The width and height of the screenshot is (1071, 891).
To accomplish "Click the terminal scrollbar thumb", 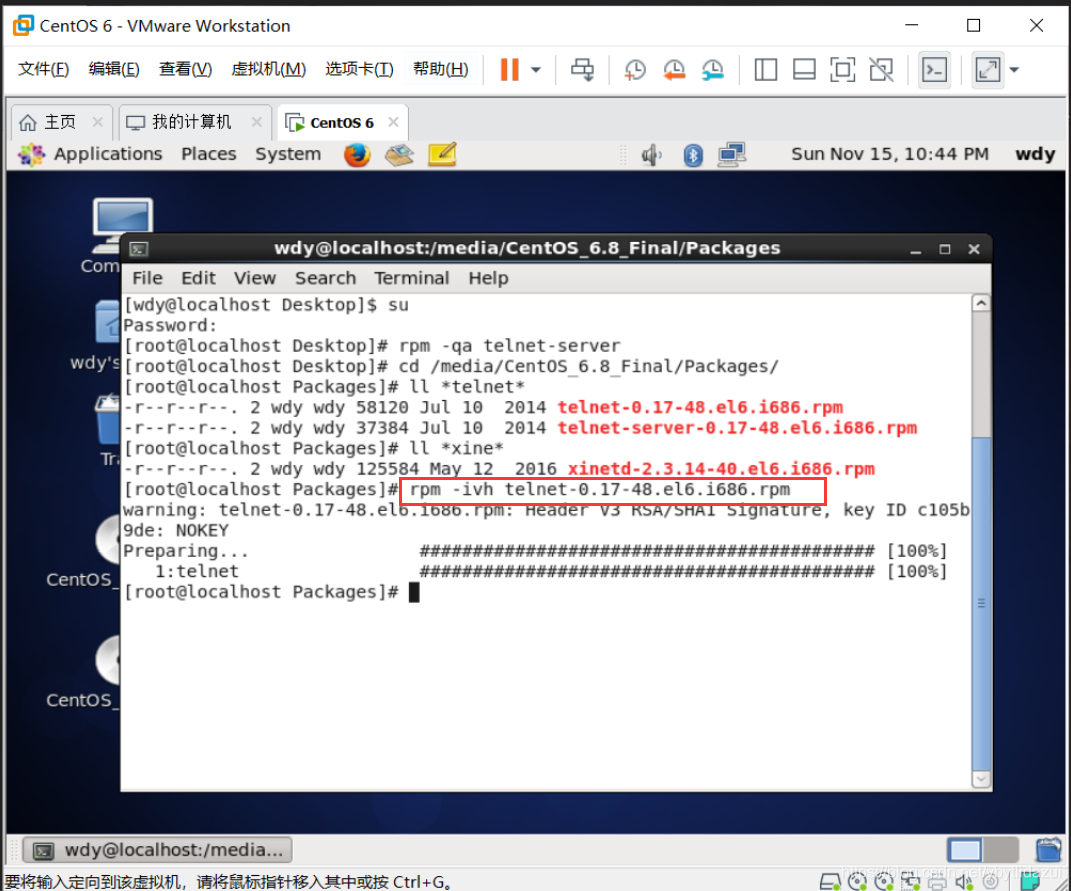I will pos(982,604).
